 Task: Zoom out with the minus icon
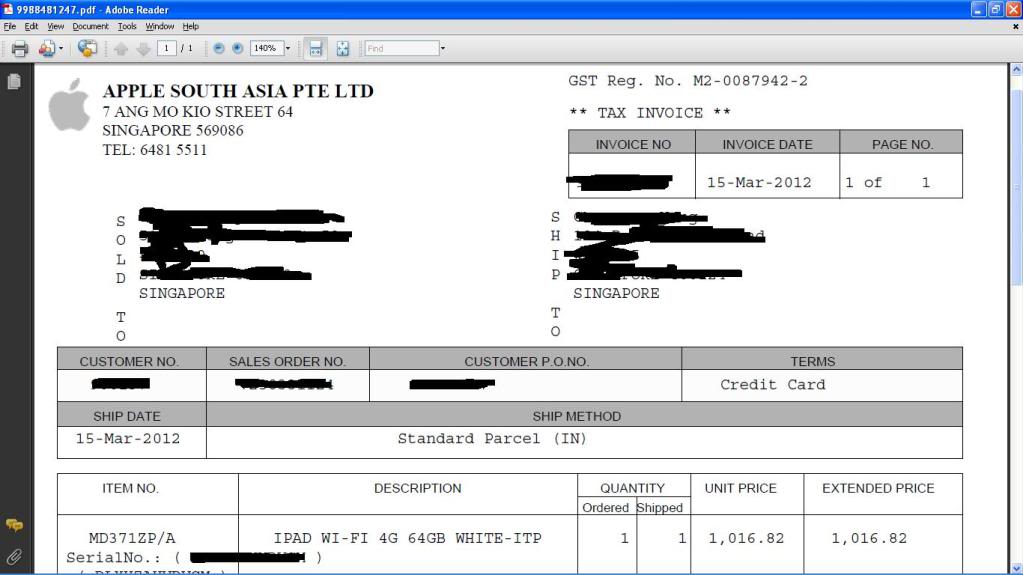click(219, 48)
